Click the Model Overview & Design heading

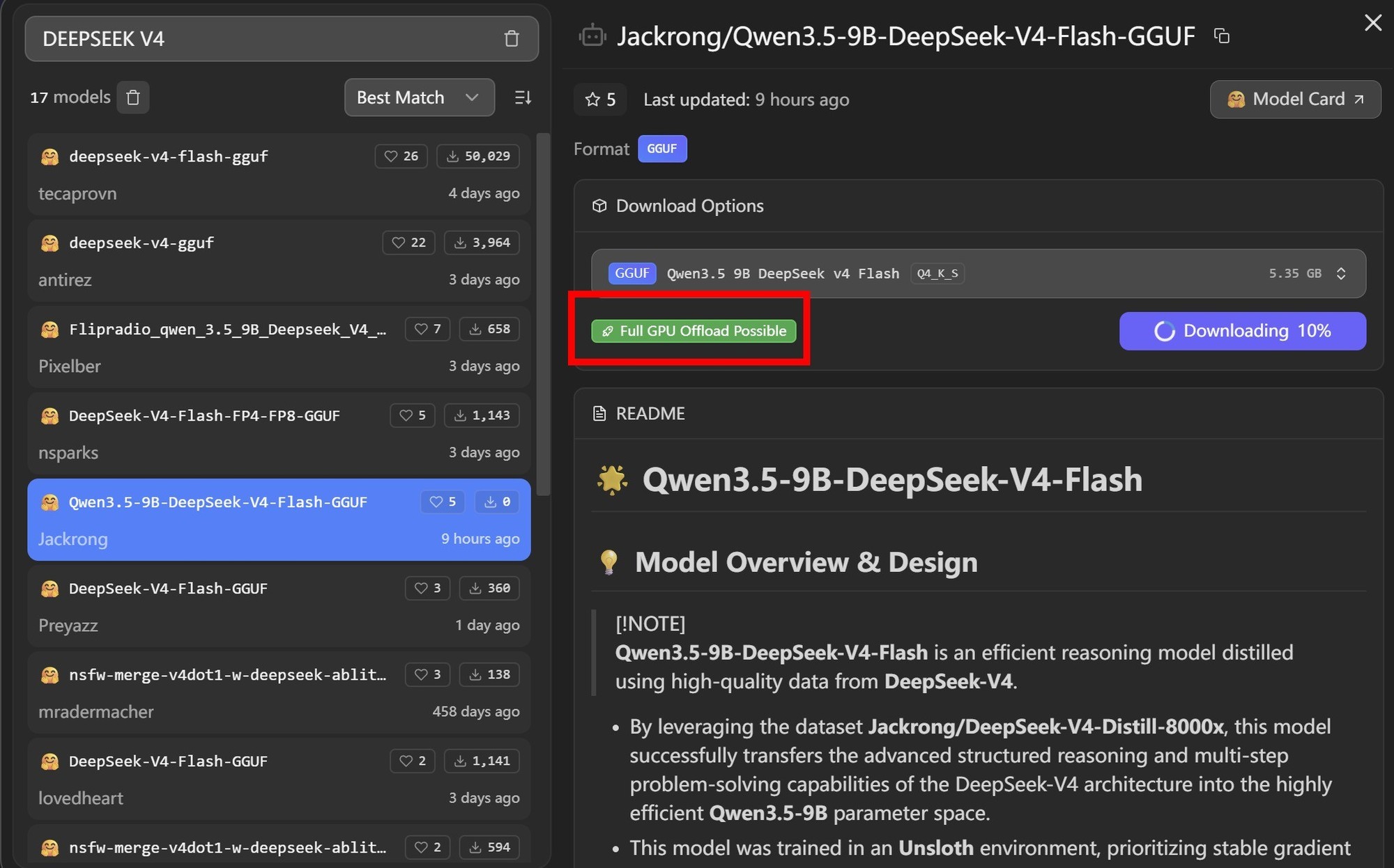(x=806, y=562)
